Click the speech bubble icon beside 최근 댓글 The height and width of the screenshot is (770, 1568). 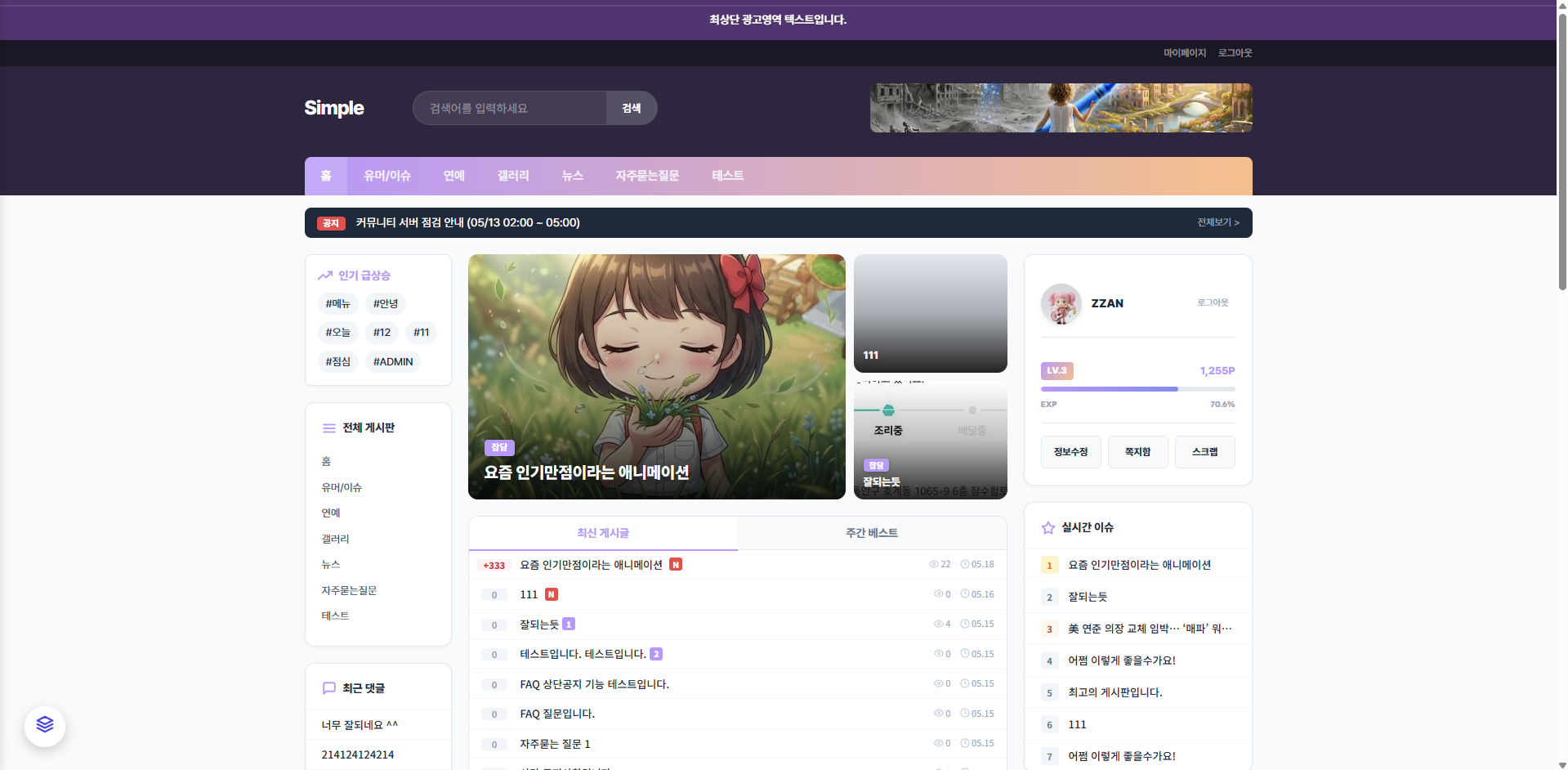point(329,688)
